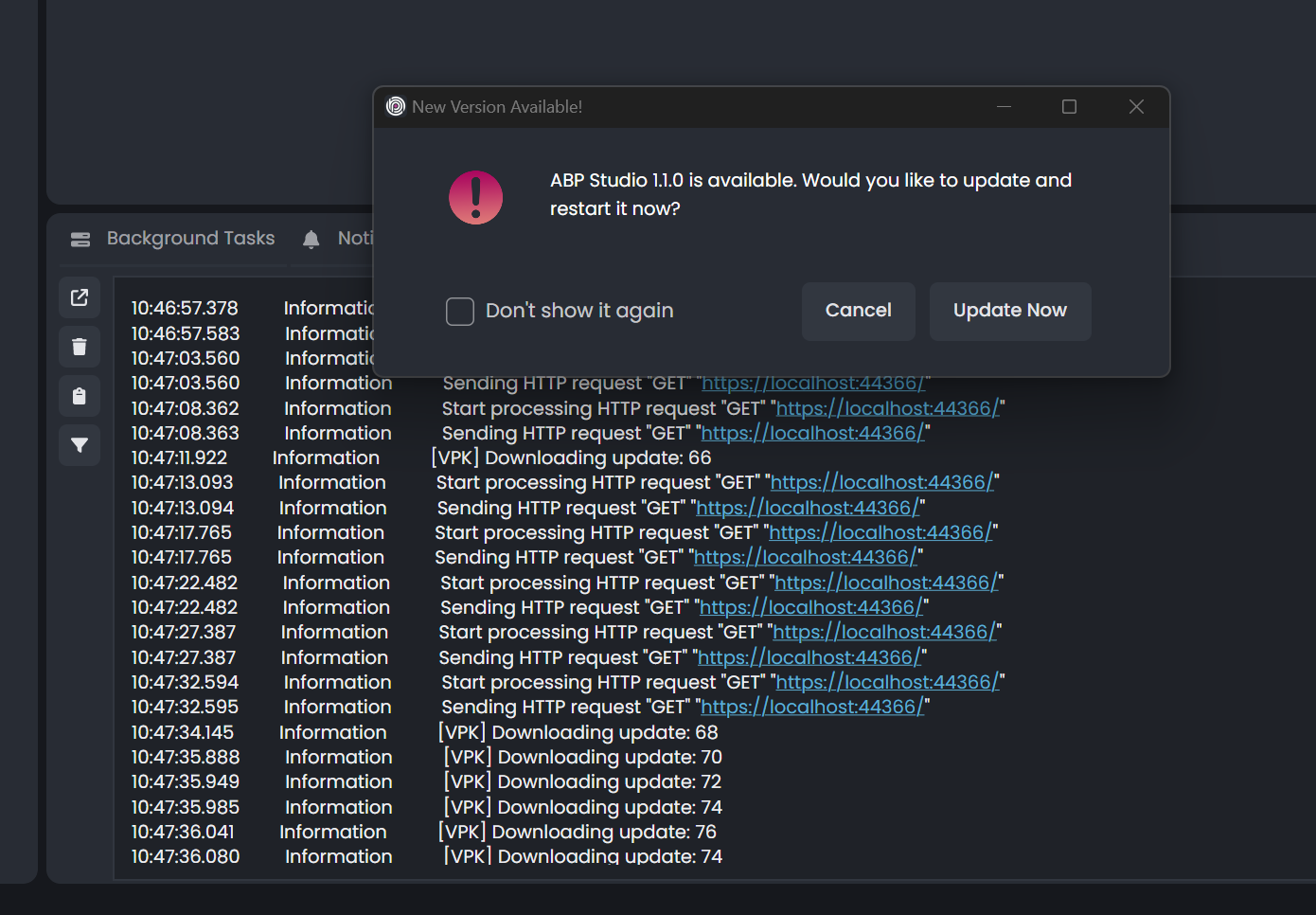Screen dimensions: 1316x915
Task: Select the "Downloading update: 70" log entry
Action: pos(582,757)
